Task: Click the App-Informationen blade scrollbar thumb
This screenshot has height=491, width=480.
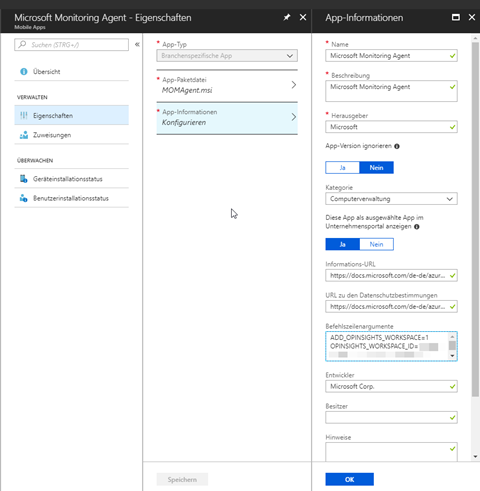Action: (475, 219)
